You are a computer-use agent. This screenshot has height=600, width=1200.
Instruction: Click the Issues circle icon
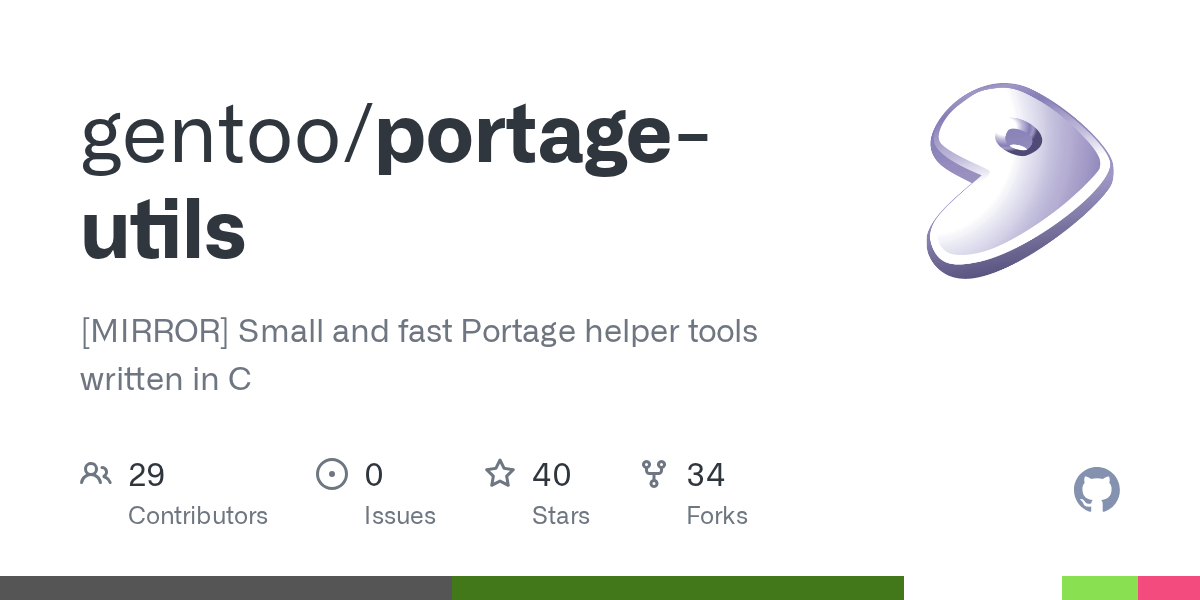tap(332, 474)
